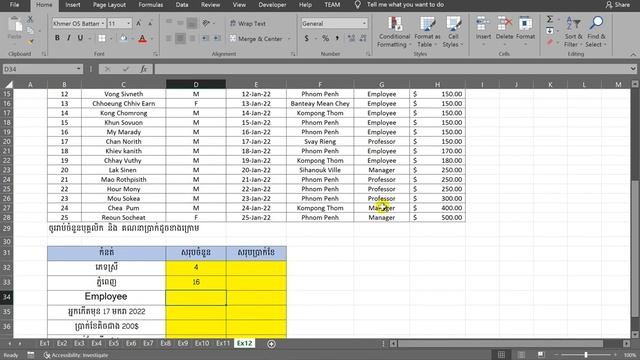
Task: Open the File tab
Action: click(x=14, y=5)
